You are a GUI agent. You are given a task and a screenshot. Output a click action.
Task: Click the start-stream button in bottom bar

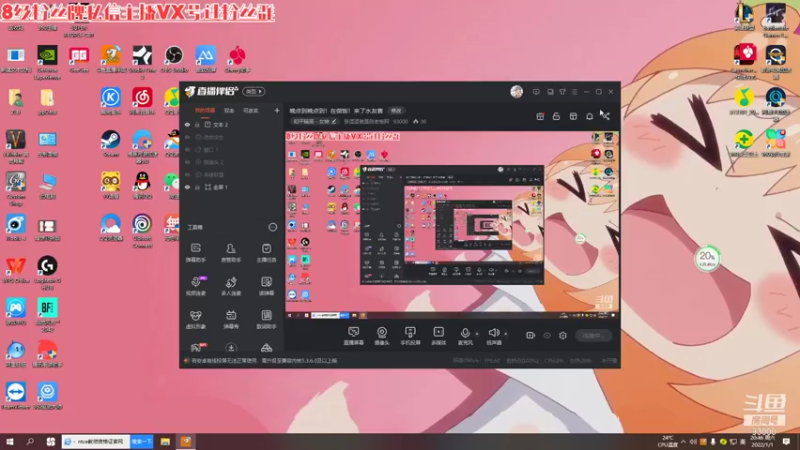coord(593,335)
